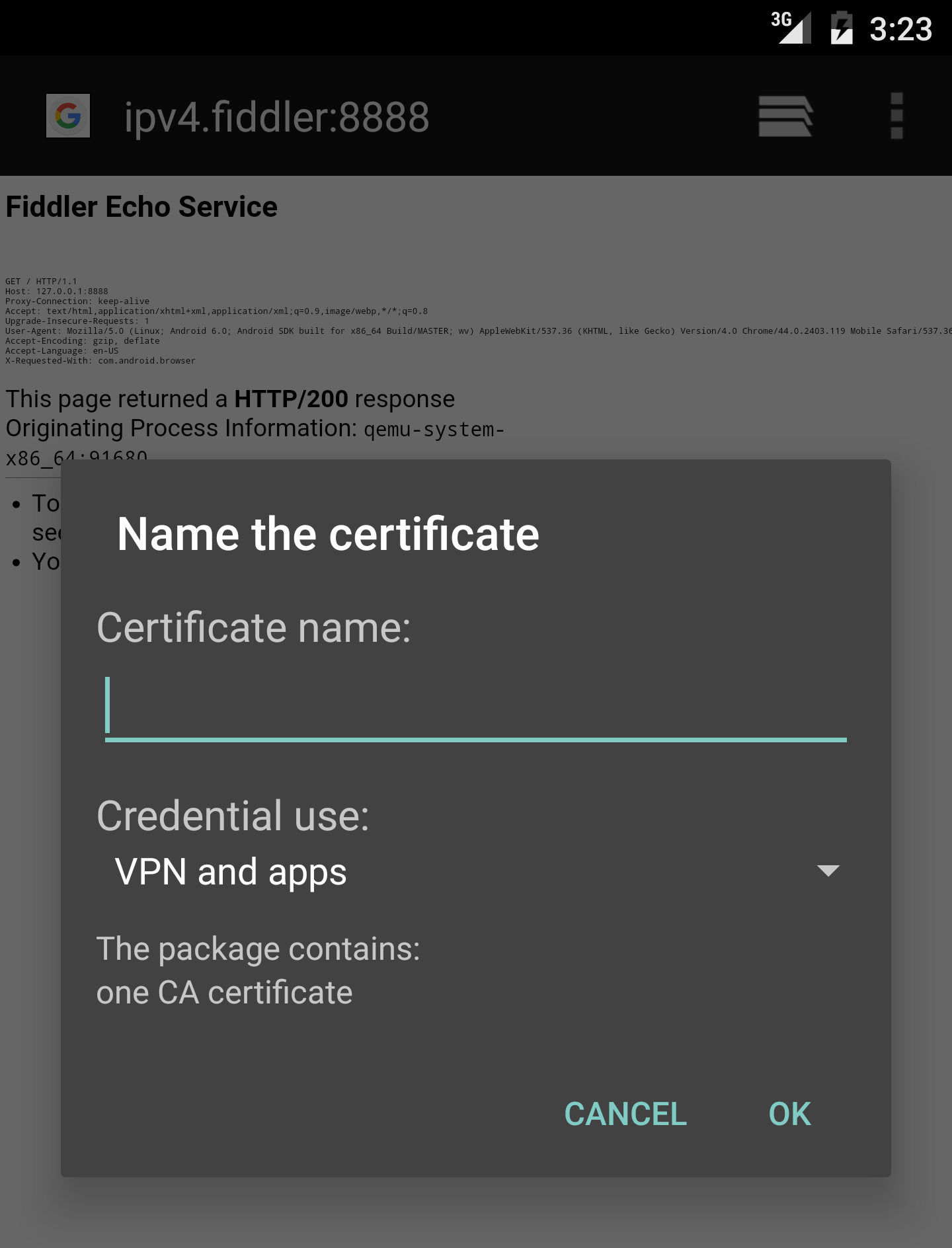952x1248 pixels.
Task: Tap the Fiddler Echo Service heading
Action: point(141,207)
